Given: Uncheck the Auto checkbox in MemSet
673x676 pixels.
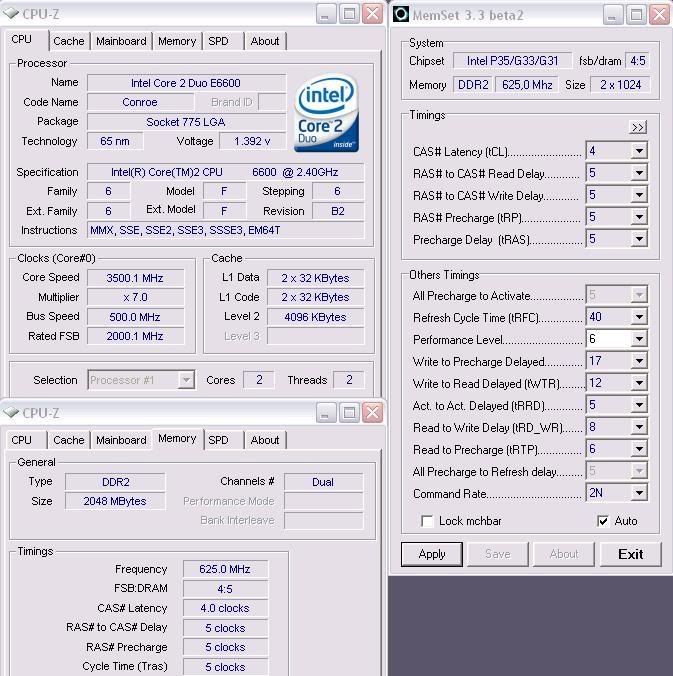Looking at the screenshot, I should (x=603, y=521).
